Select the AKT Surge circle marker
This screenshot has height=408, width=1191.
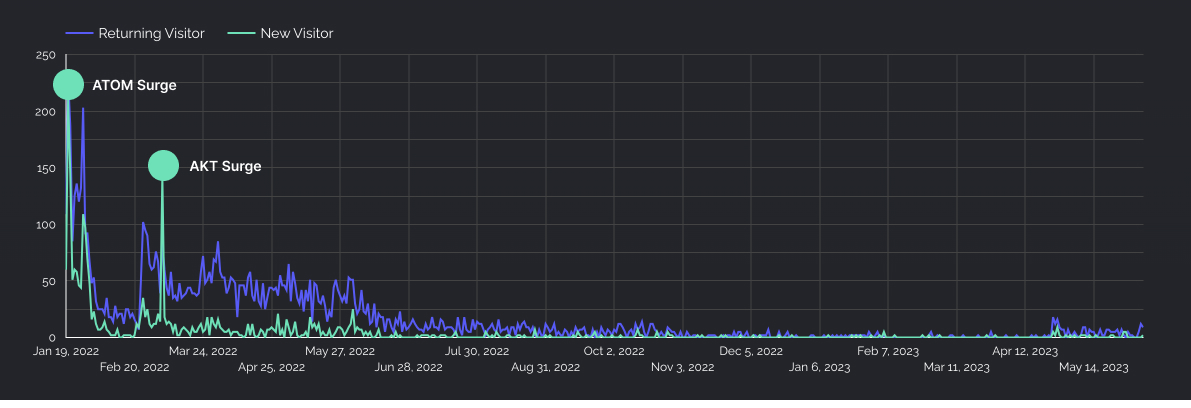pos(163,166)
